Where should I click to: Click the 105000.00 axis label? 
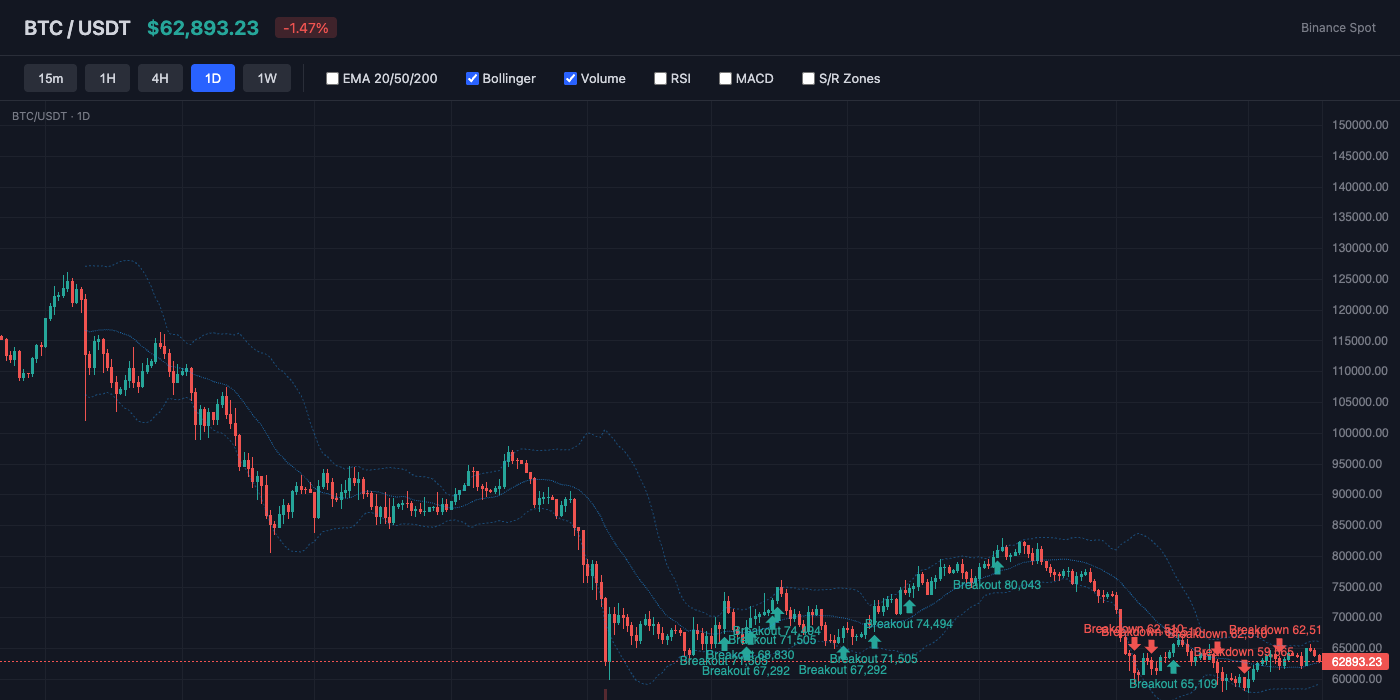pos(1361,402)
